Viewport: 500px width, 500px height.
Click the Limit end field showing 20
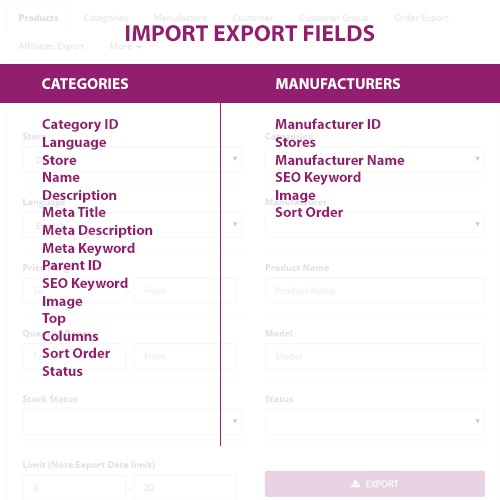(x=185, y=487)
